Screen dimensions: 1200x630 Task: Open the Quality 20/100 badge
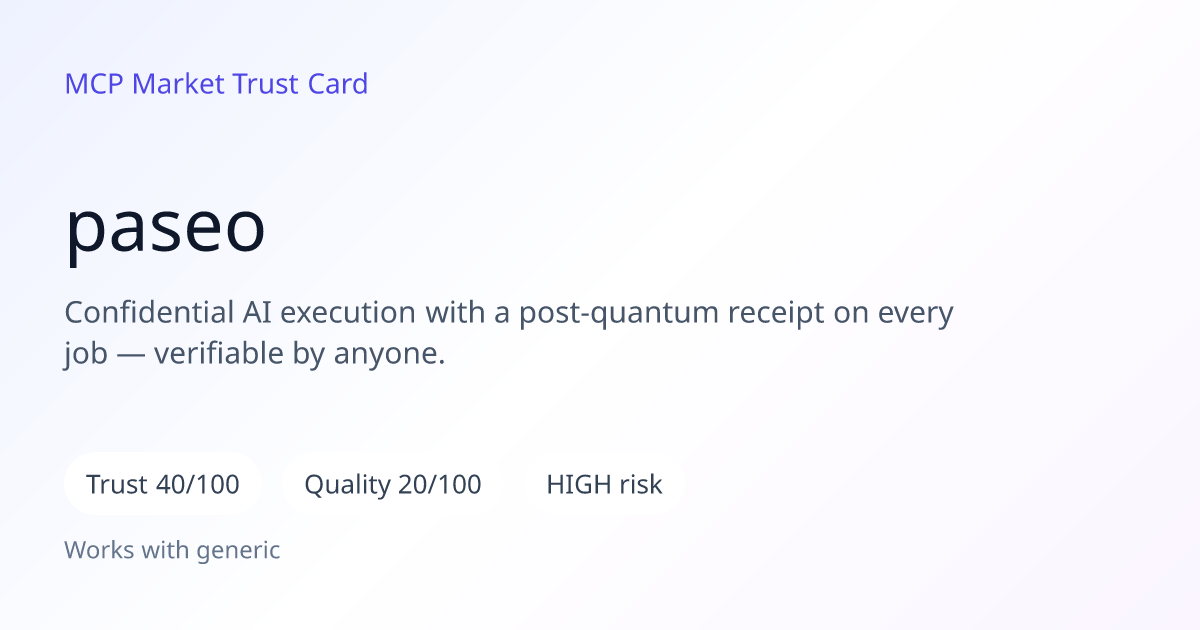(x=393, y=485)
